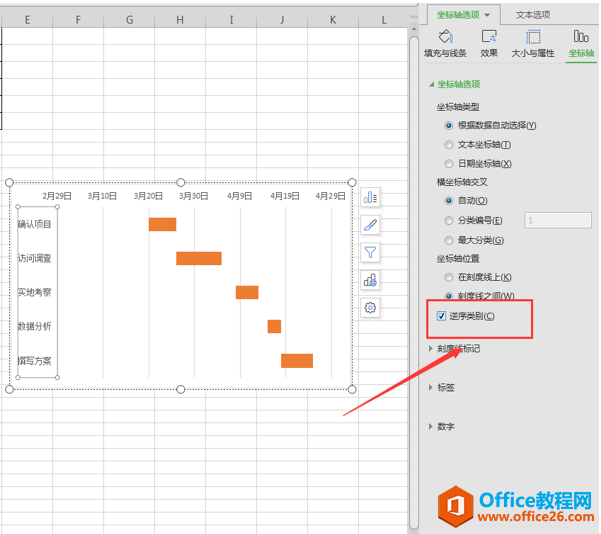
Task: Click the chart type quick button
Action: (x=370, y=280)
